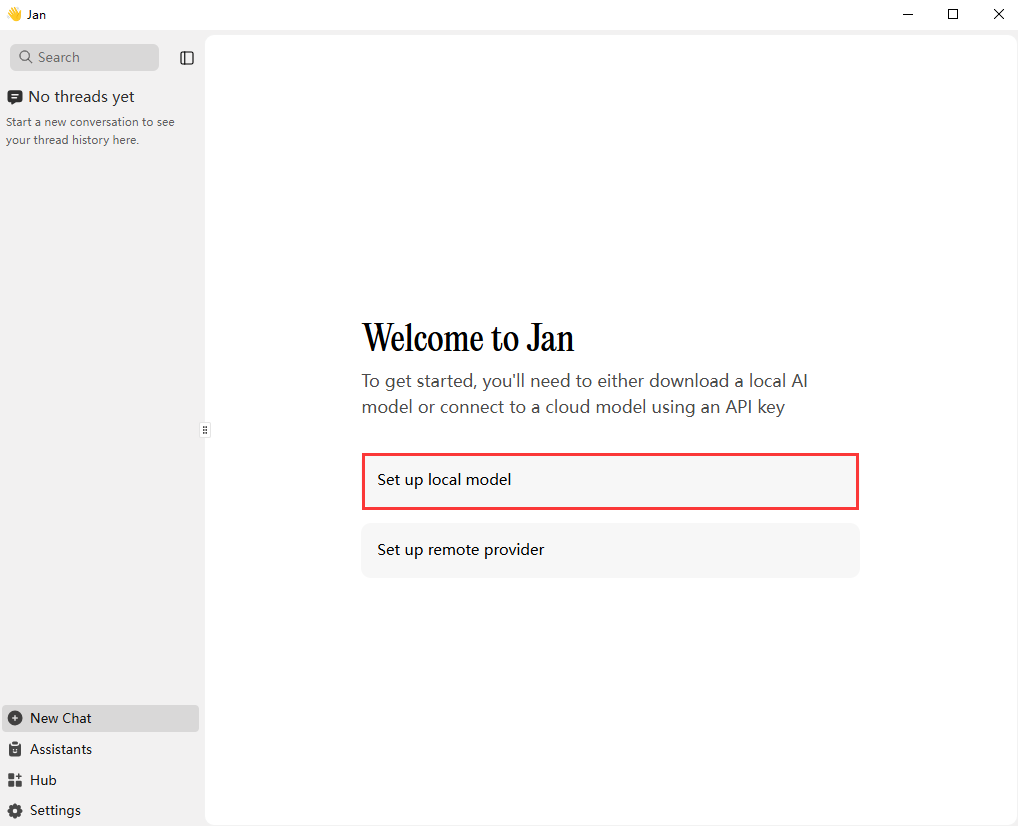Maximize the Jan window
Viewport: 1018px width, 826px height.
pos(953,14)
